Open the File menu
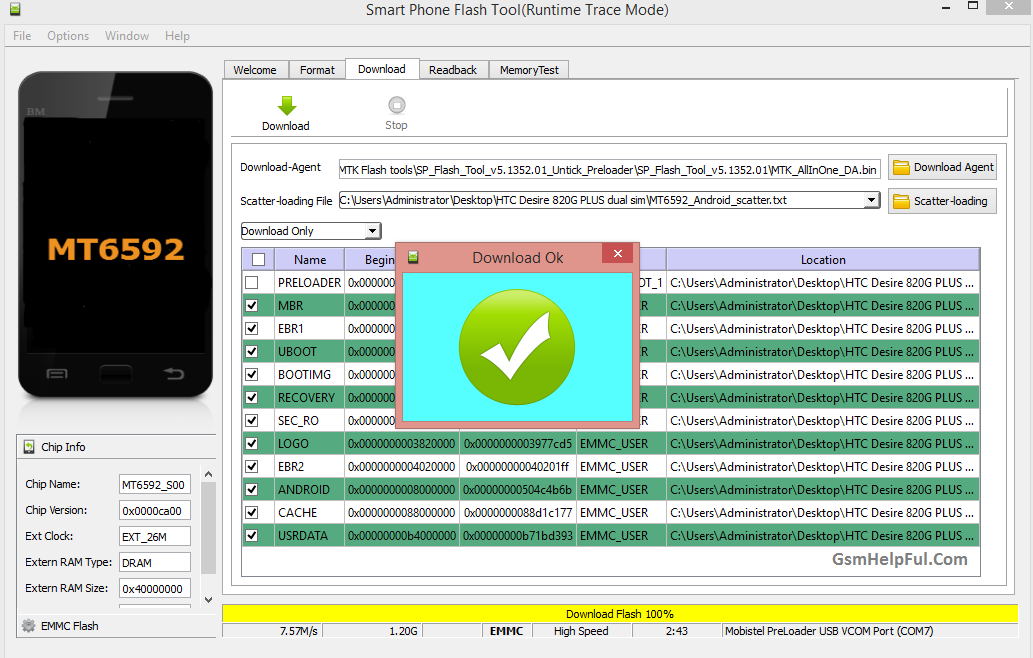Viewport: 1033px width, 658px height. 22,36
